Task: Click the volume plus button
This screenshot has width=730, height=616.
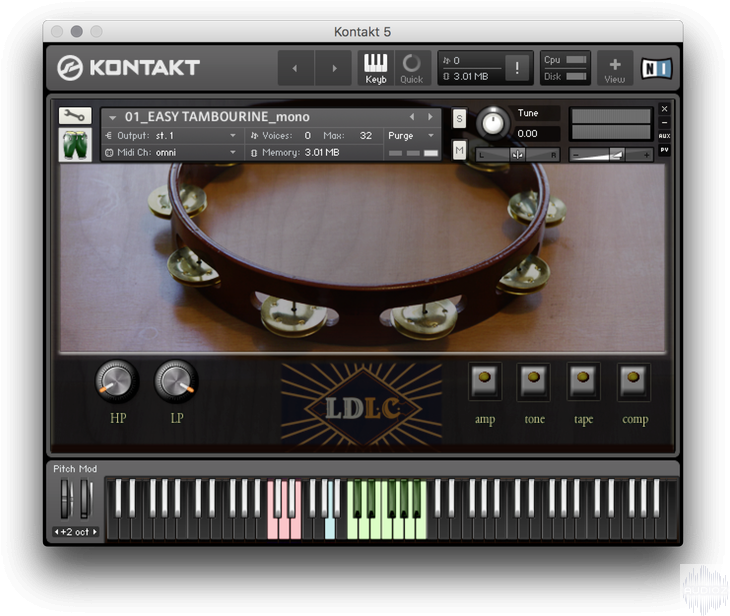Action: coord(646,155)
